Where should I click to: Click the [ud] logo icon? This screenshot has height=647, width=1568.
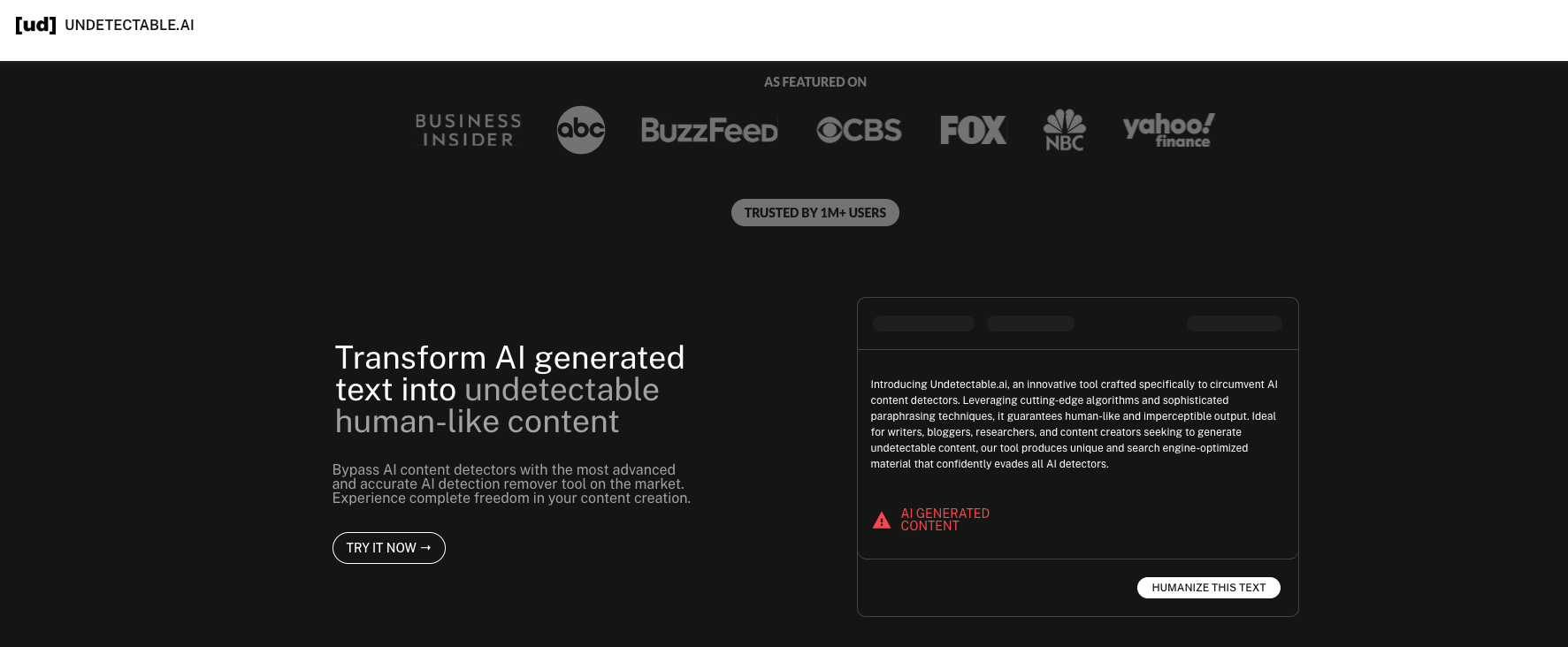tap(35, 25)
